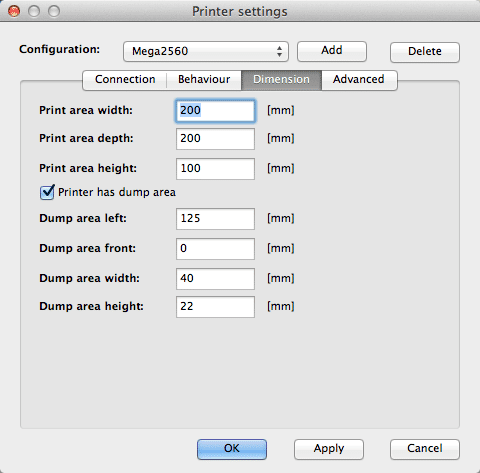Switch to the Connection tab
The image size is (480, 473).
point(125,80)
